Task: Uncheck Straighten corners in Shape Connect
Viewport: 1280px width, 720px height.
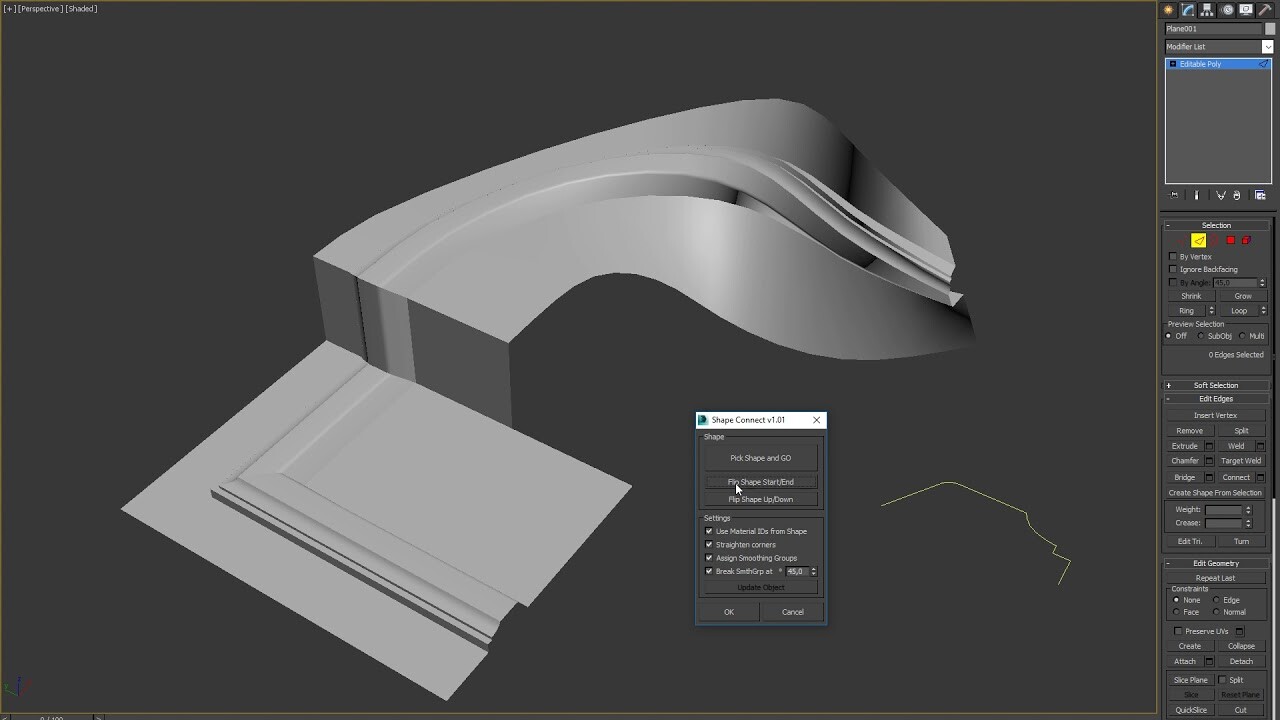Action: [x=709, y=544]
